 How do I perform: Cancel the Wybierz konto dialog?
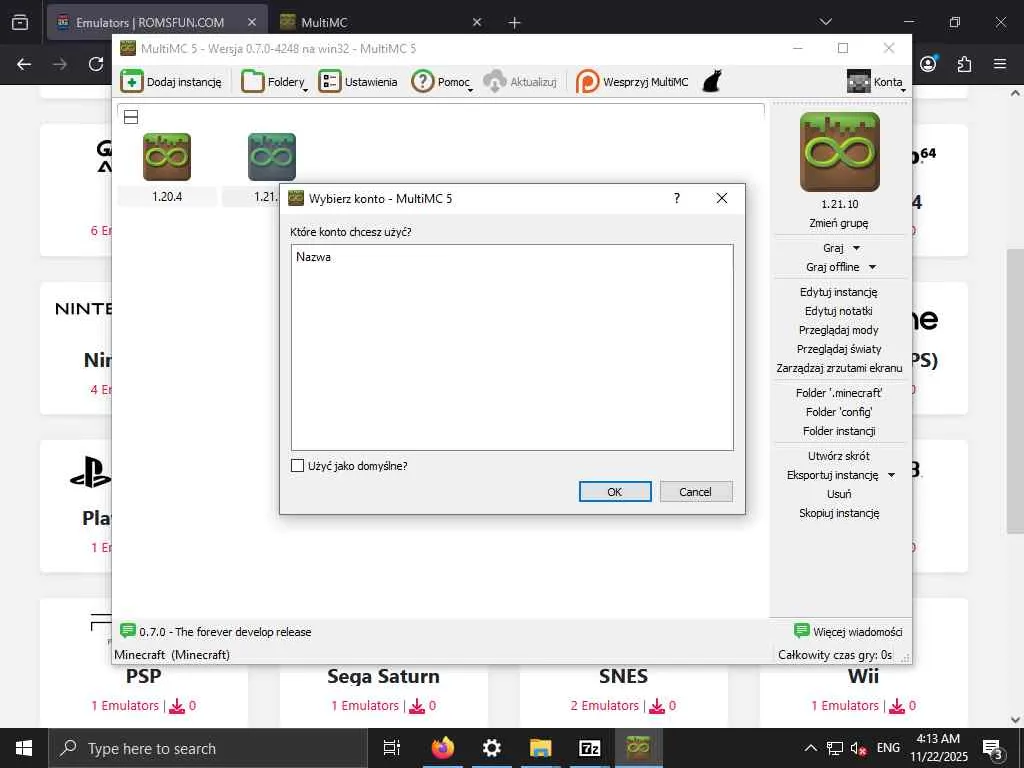696,492
